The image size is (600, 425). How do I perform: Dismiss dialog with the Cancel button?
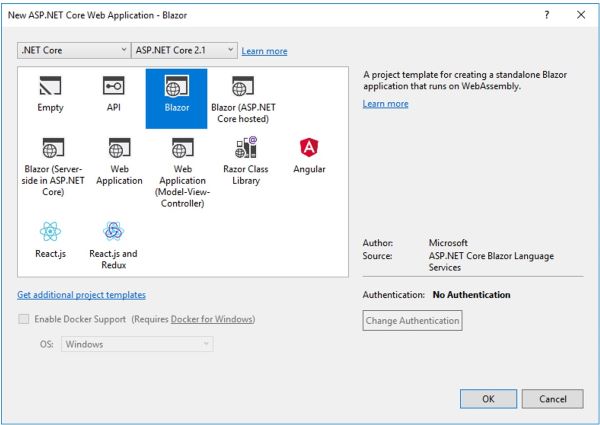click(x=553, y=399)
